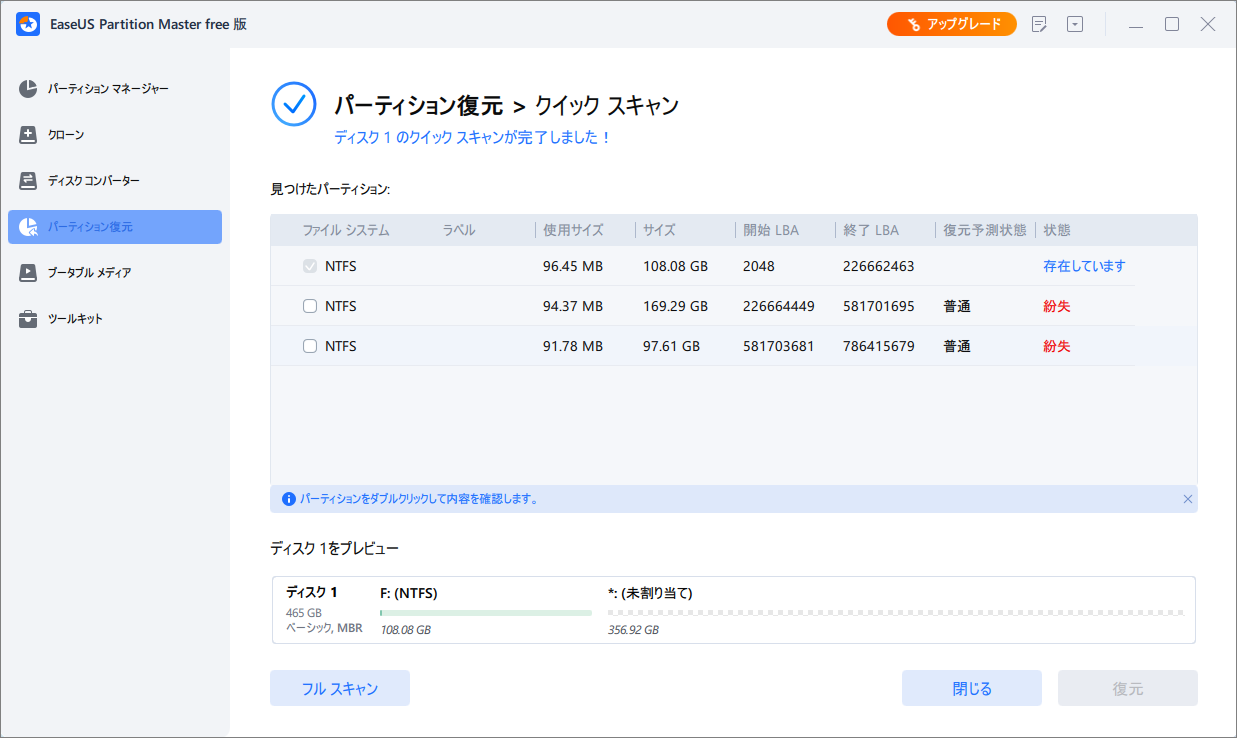The width and height of the screenshot is (1237, 738).
Task: Click the blue info icon in hint bar
Action: tap(289, 498)
